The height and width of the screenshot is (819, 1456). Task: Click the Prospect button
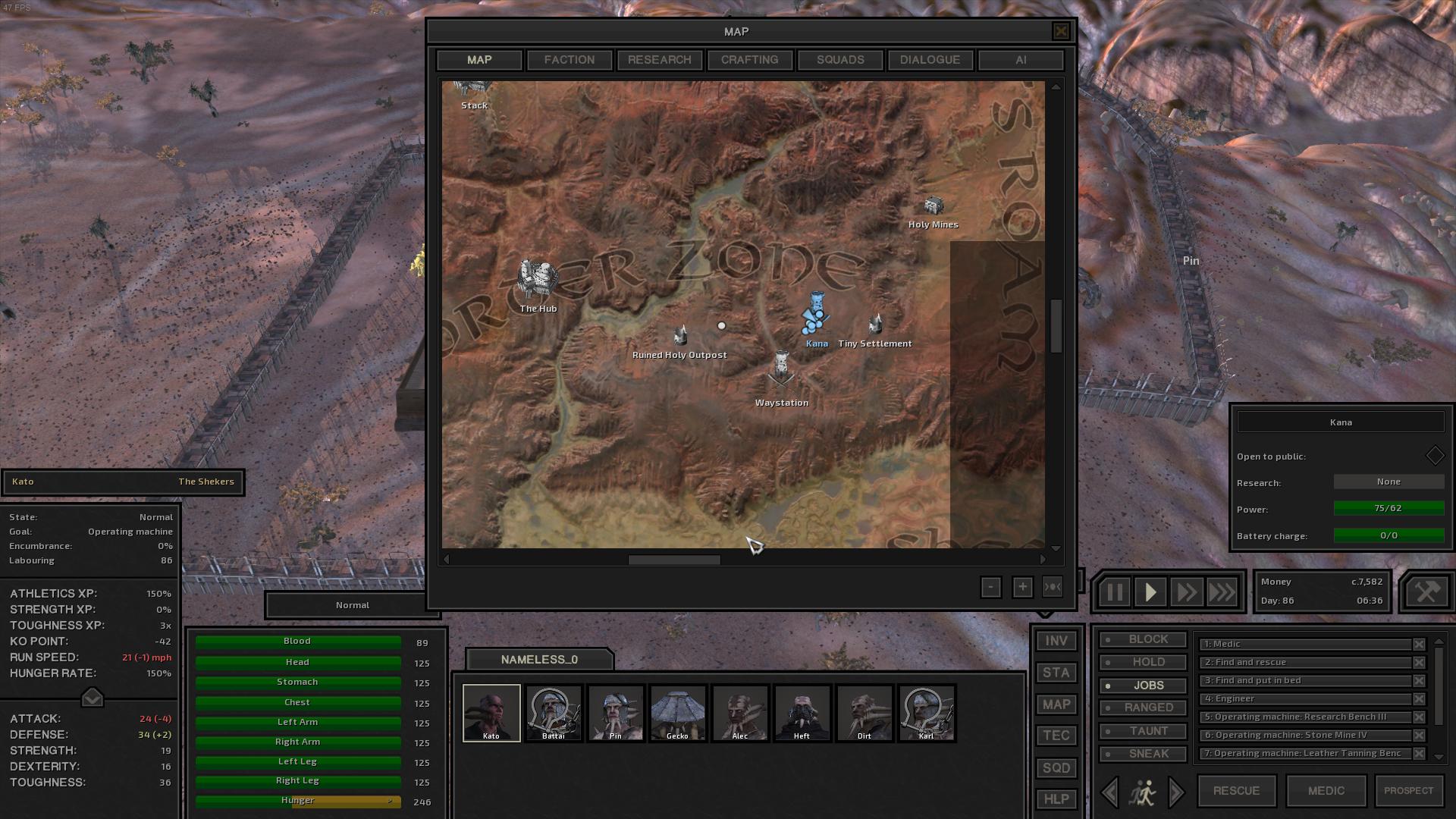(x=1409, y=791)
